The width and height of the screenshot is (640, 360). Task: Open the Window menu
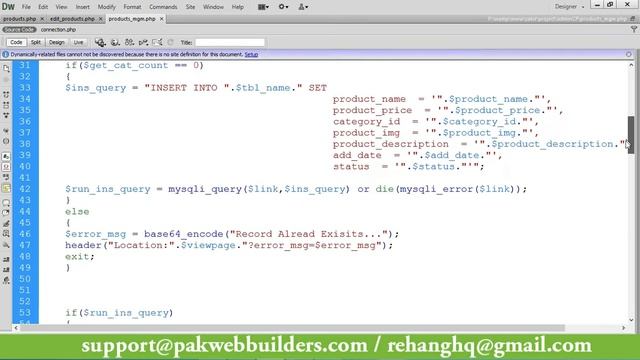pos(213,7)
